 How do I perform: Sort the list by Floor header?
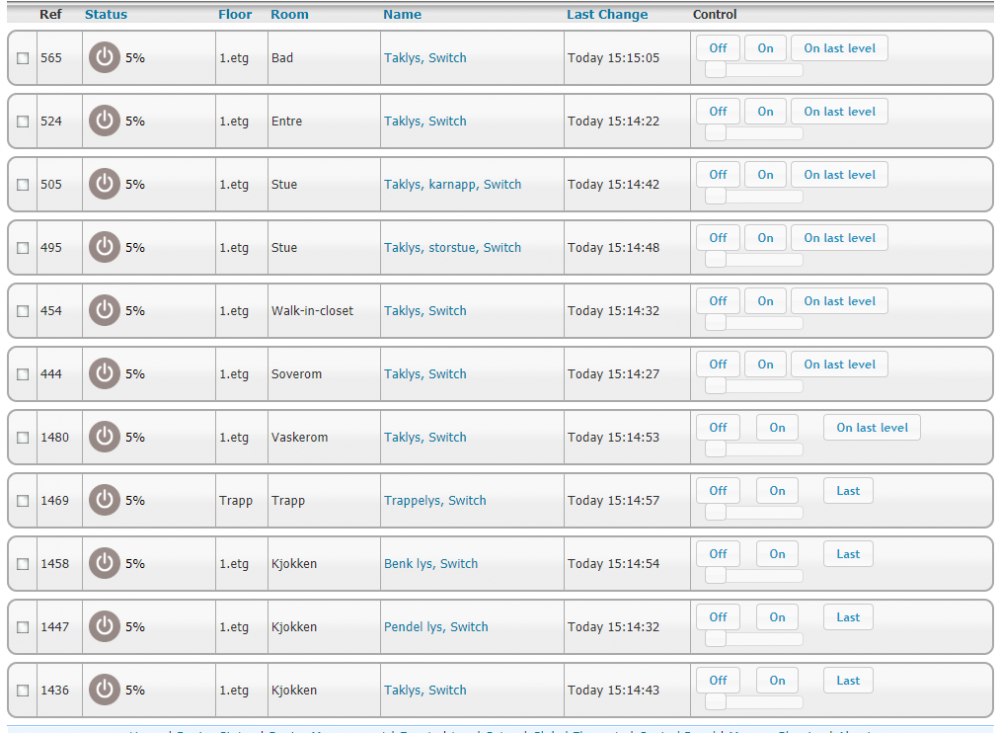click(x=235, y=15)
